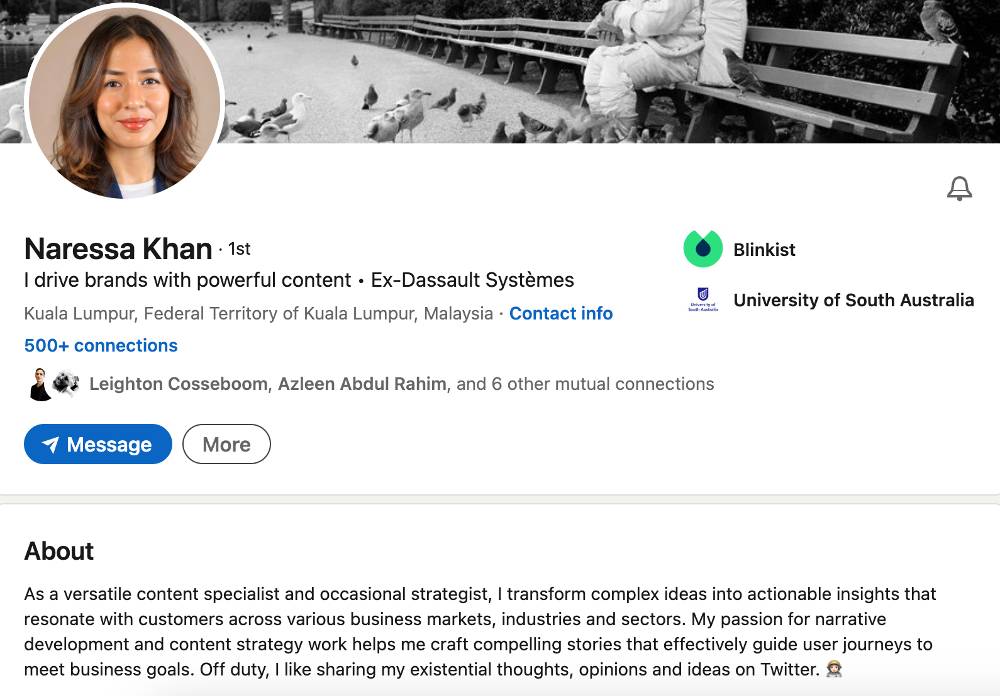The height and width of the screenshot is (696, 1000).
Task: Open the About section heading
Action: click(x=59, y=551)
